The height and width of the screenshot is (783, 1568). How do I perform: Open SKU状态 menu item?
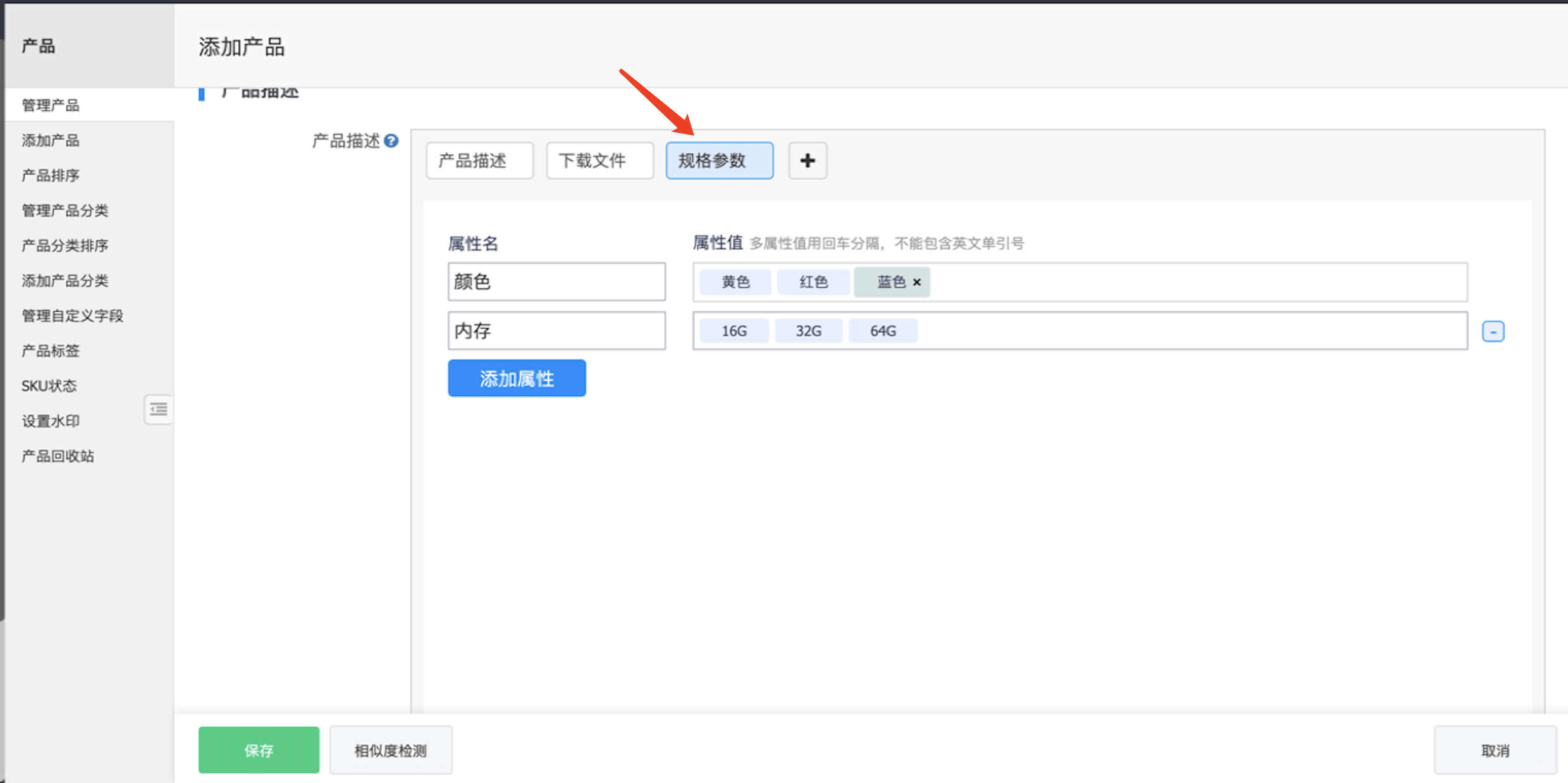coord(49,386)
